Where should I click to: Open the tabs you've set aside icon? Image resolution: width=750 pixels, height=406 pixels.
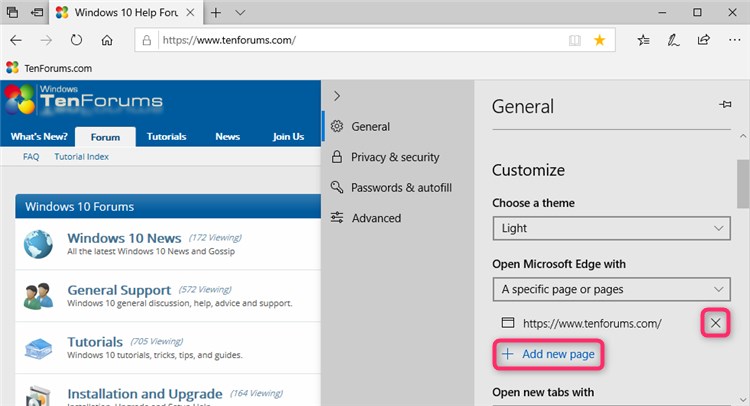pyautogui.click(x=12, y=12)
